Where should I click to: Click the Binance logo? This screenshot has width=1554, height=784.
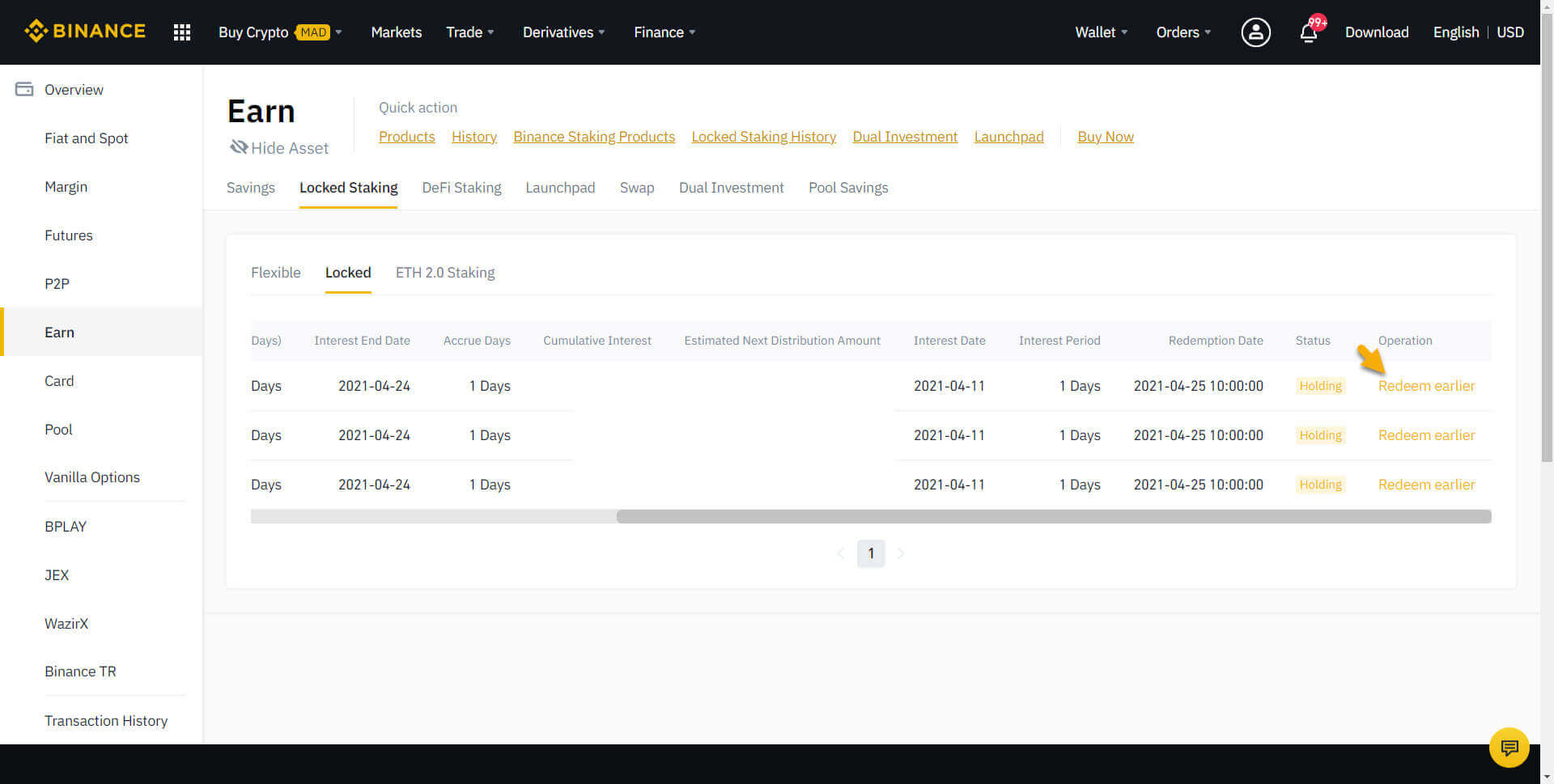tap(85, 32)
